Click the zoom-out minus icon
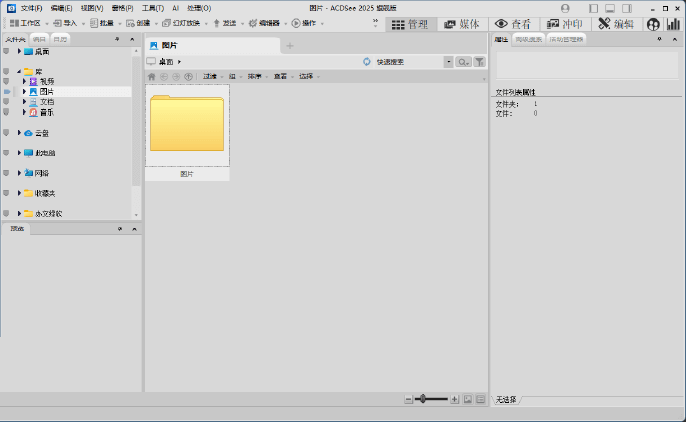Viewport: 686px width, 422px height. coord(408,399)
